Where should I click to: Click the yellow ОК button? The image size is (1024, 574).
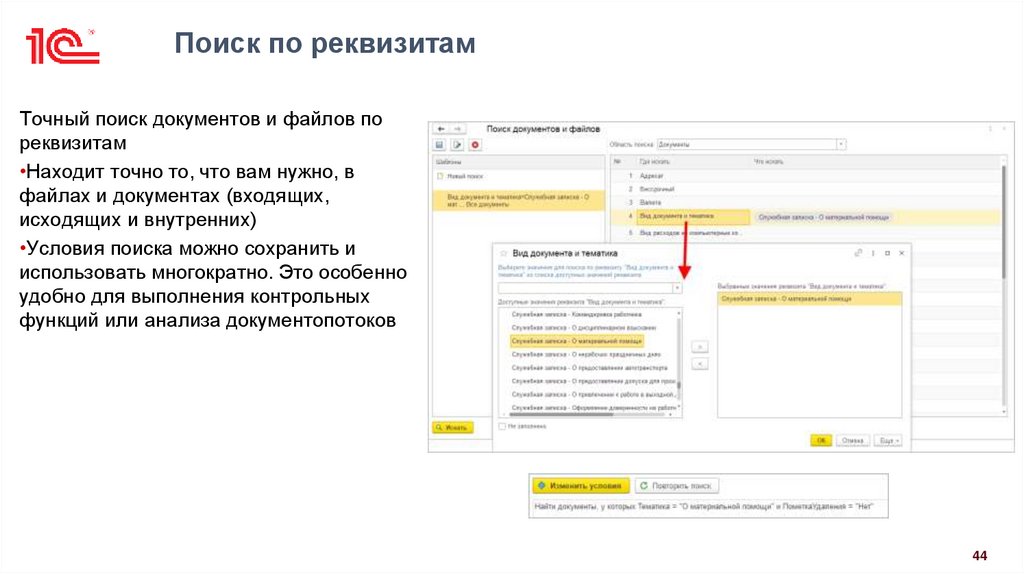pos(821,441)
